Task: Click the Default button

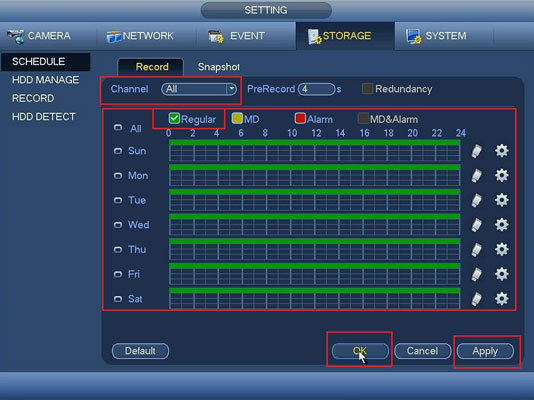Action: (140, 351)
